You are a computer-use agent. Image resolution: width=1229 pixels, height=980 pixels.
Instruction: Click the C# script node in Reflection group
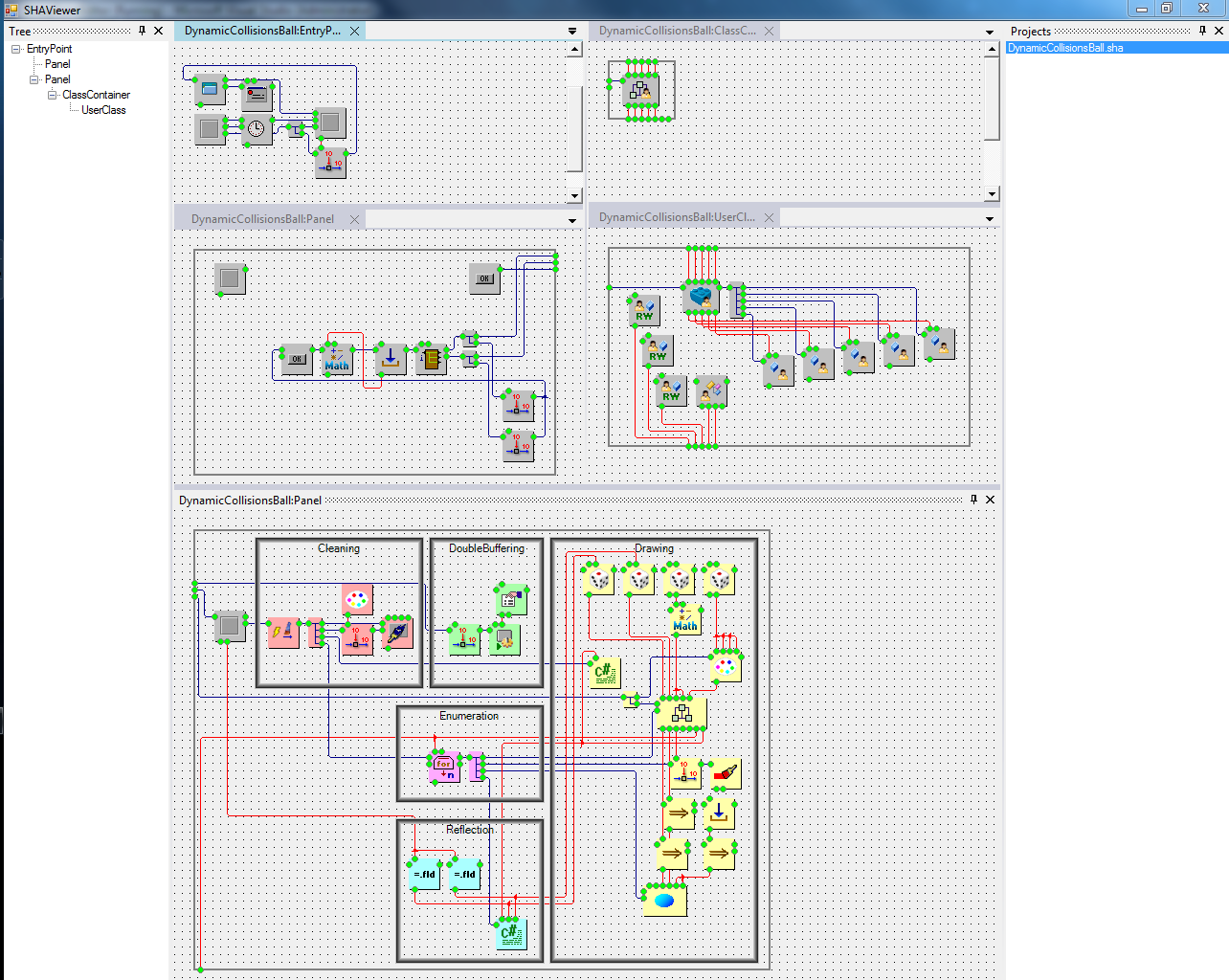pos(511,933)
